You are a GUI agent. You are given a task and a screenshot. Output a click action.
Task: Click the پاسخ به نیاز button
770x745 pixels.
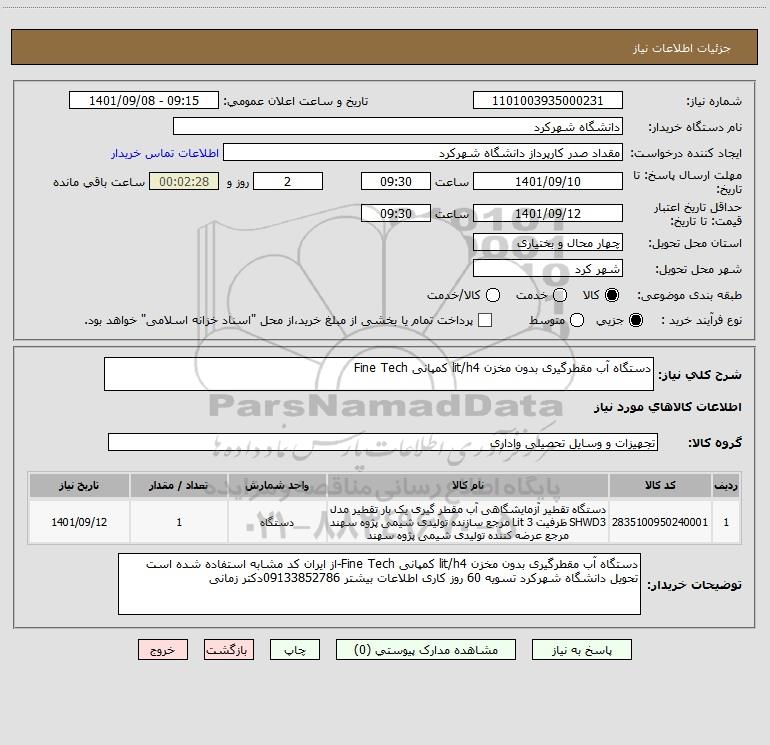point(581,650)
